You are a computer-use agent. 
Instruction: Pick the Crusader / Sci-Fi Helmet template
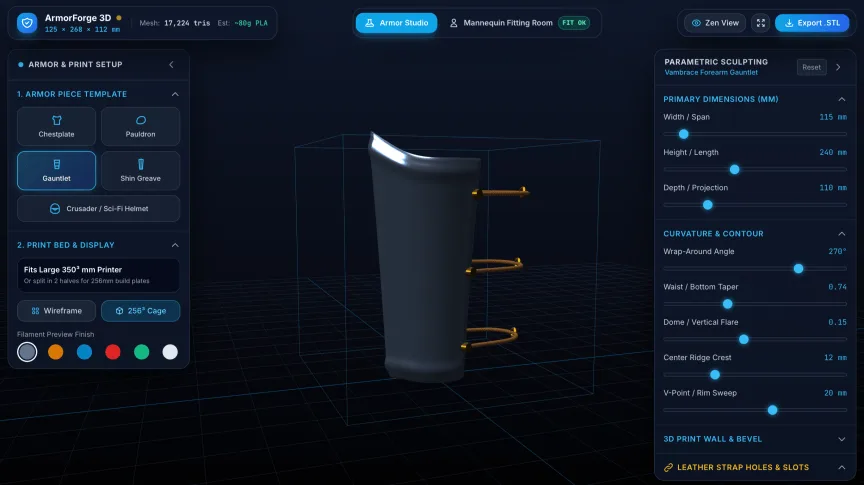99,208
